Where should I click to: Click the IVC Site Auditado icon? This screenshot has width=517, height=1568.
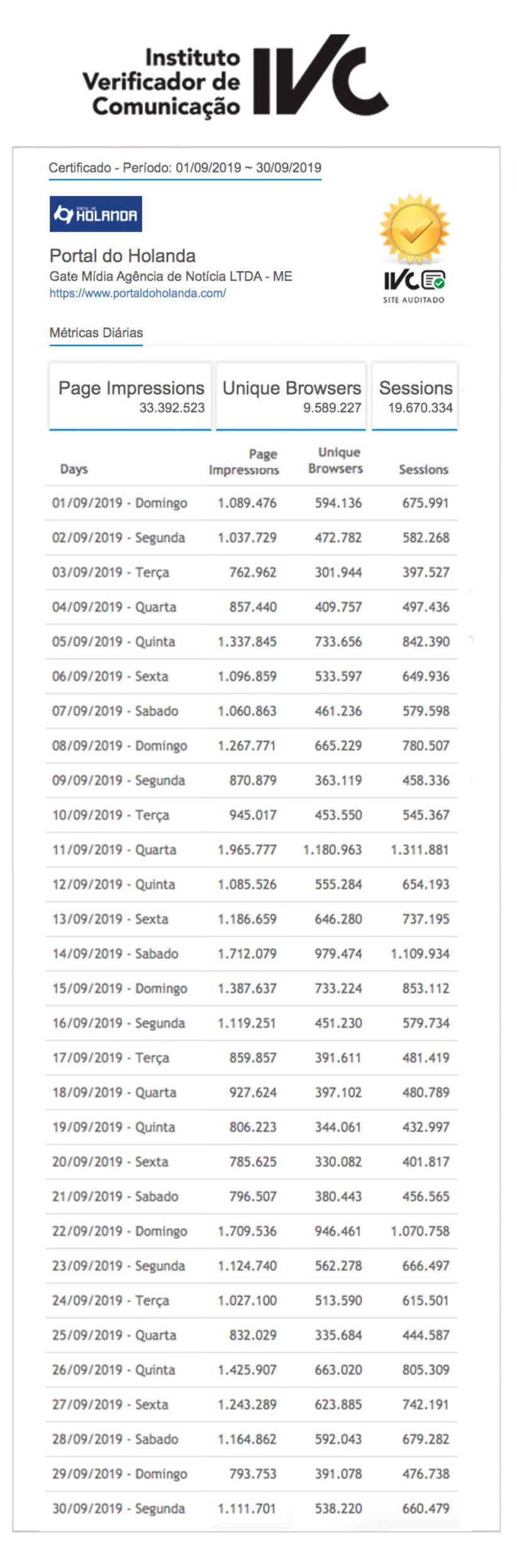pos(414,285)
